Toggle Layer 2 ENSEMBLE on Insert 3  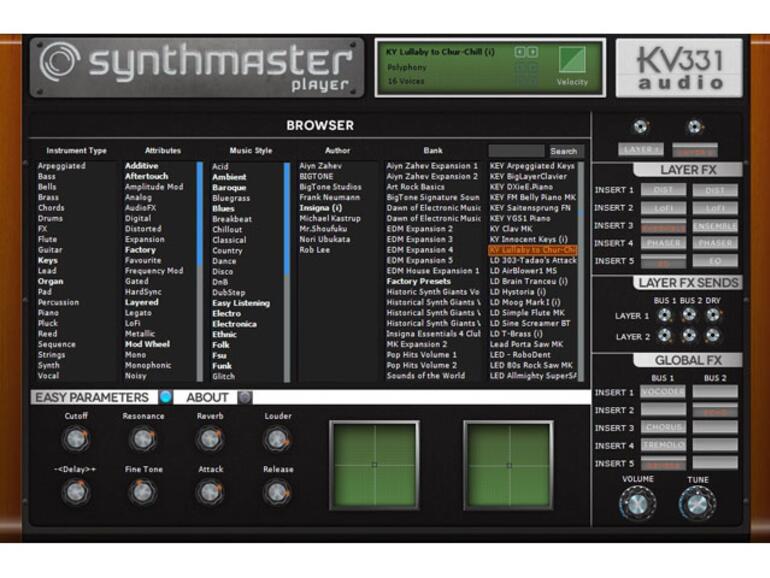click(x=715, y=225)
